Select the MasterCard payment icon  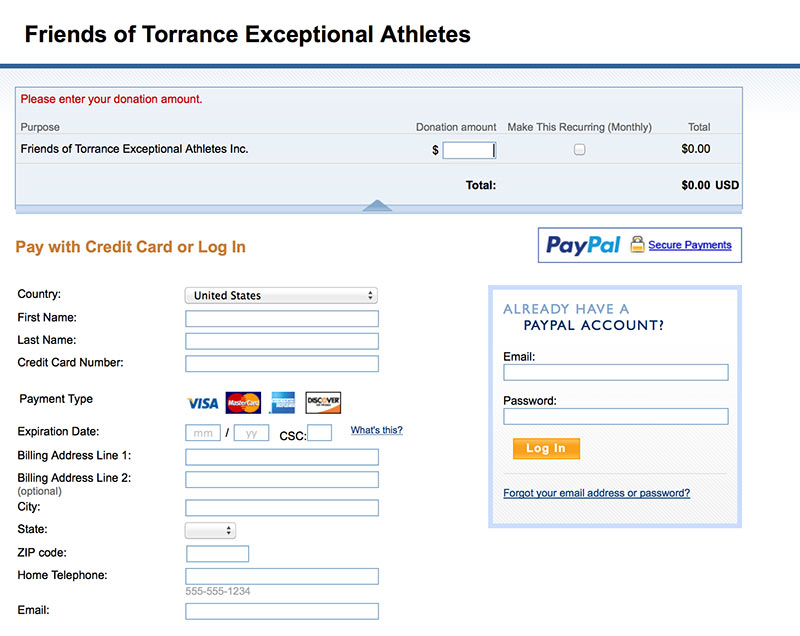coord(243,403)
